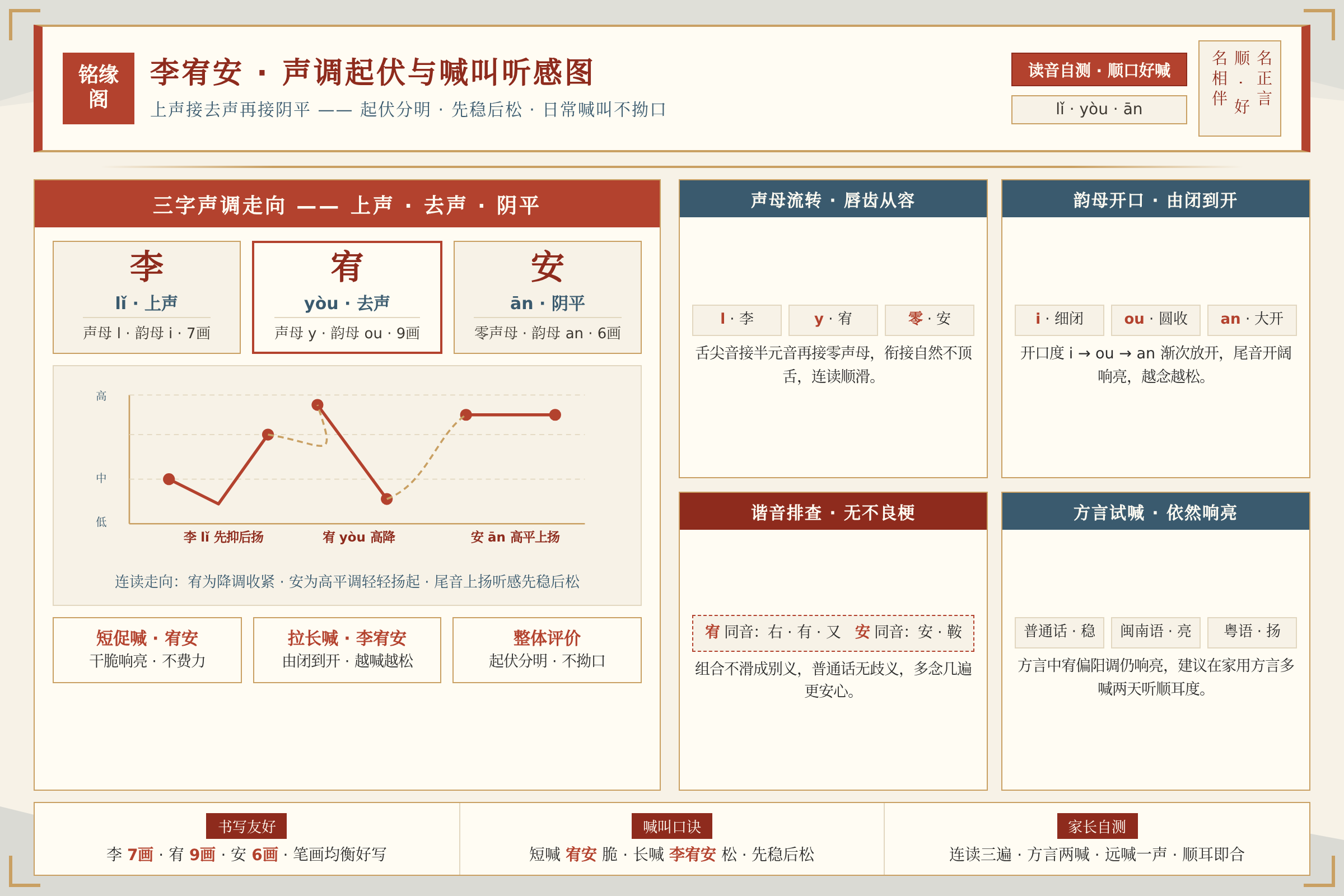Click the chart label 李 lǐ 先抑后扬
The image size is (1344, 896).
point(223,537)
